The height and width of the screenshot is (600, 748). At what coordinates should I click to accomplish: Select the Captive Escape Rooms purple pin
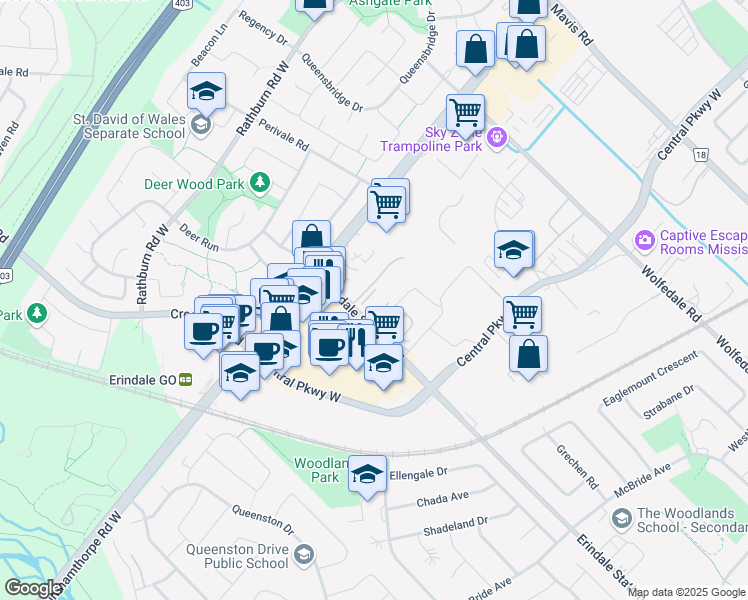tap(645, 241)
